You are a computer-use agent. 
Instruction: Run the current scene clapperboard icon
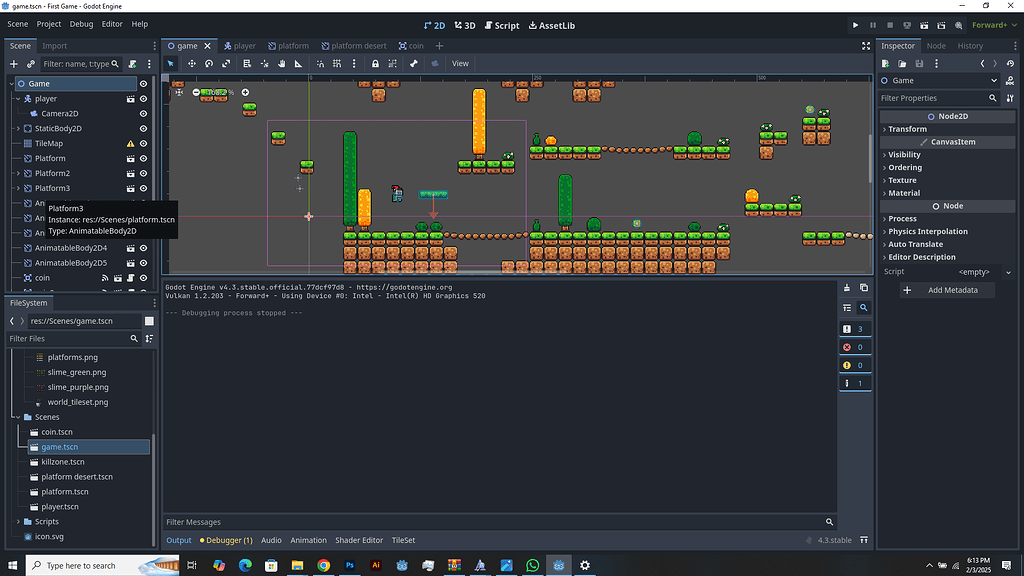pos(924,25)
